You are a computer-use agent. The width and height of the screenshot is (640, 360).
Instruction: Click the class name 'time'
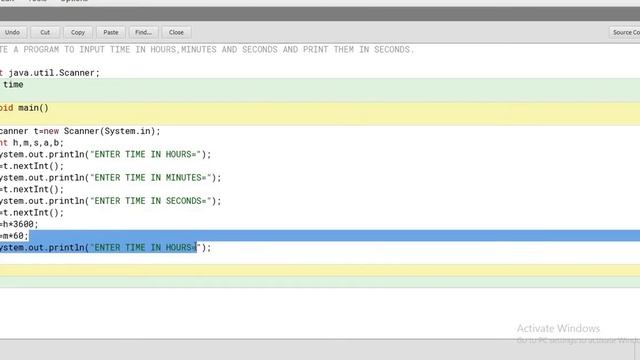point(13,84)
